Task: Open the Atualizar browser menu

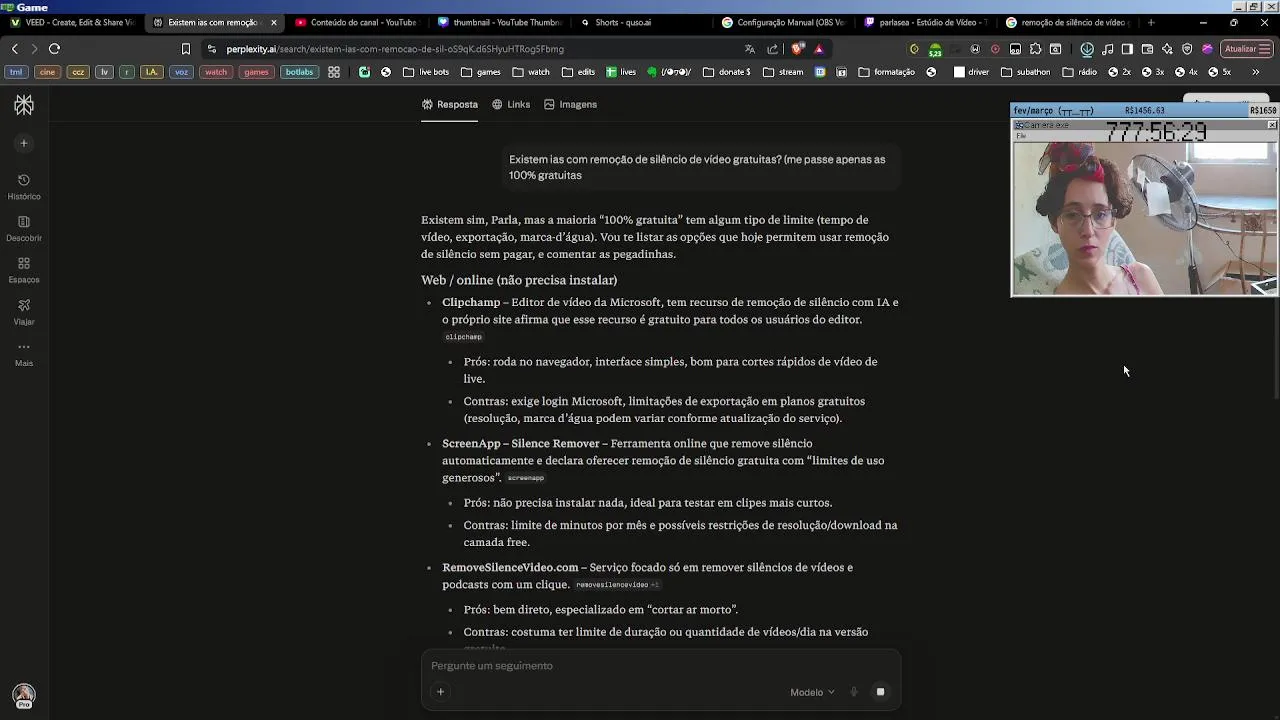Action: pos(1246,48)
